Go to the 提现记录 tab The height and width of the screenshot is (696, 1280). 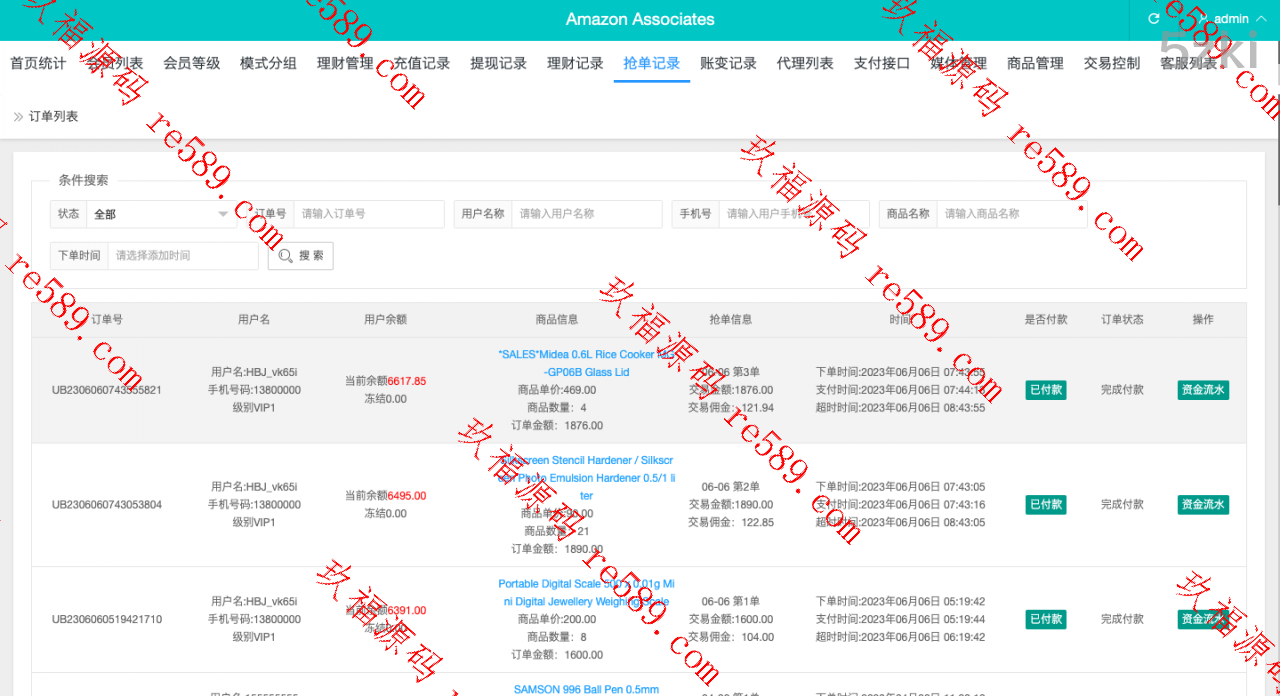[x=498, y=63]
